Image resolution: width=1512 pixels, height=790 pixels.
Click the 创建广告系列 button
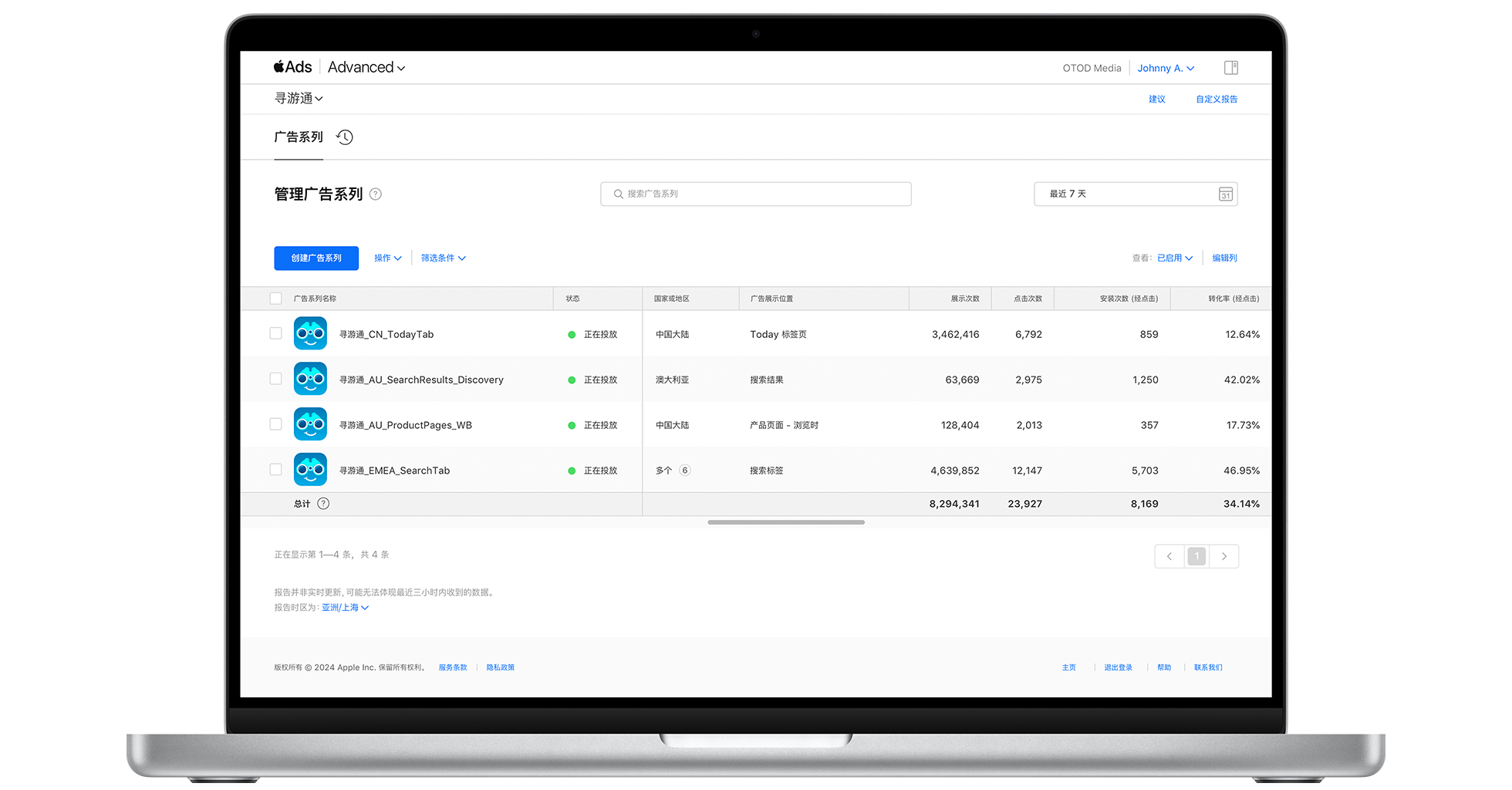[x=316, y=258]
